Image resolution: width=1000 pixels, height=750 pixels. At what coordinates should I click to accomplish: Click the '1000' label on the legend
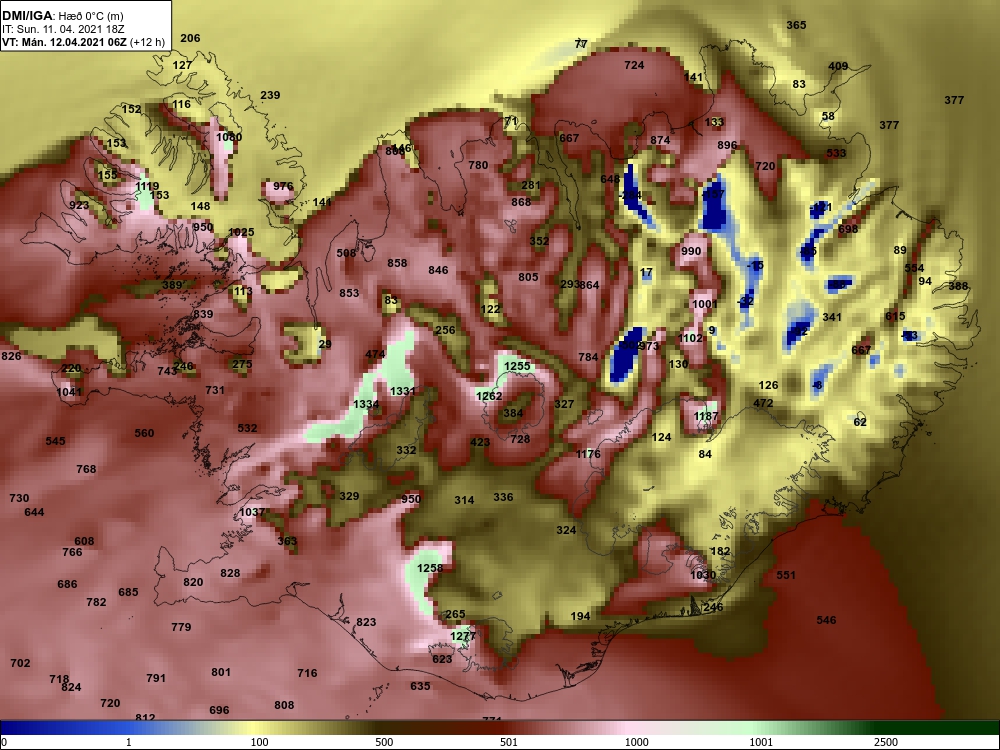pyautogui.click(x=636, y=742)
